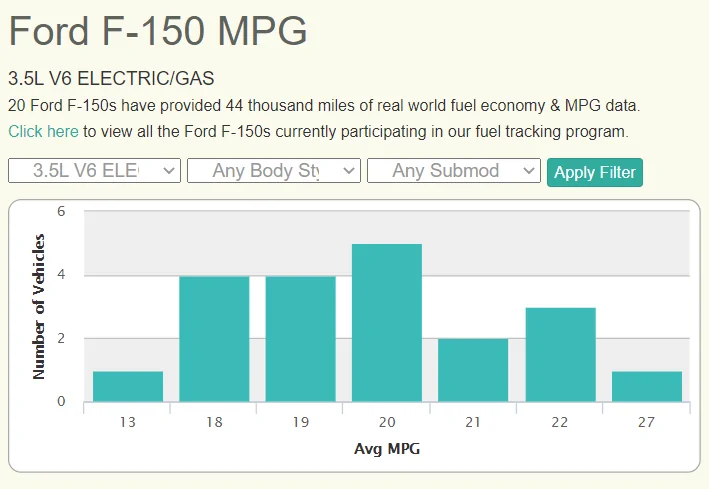Image resolution: width=709 pixels, height=489 pixels.
Task: Click the '20 Ford F-150s have provided' sentence
Action: [324, 105]
